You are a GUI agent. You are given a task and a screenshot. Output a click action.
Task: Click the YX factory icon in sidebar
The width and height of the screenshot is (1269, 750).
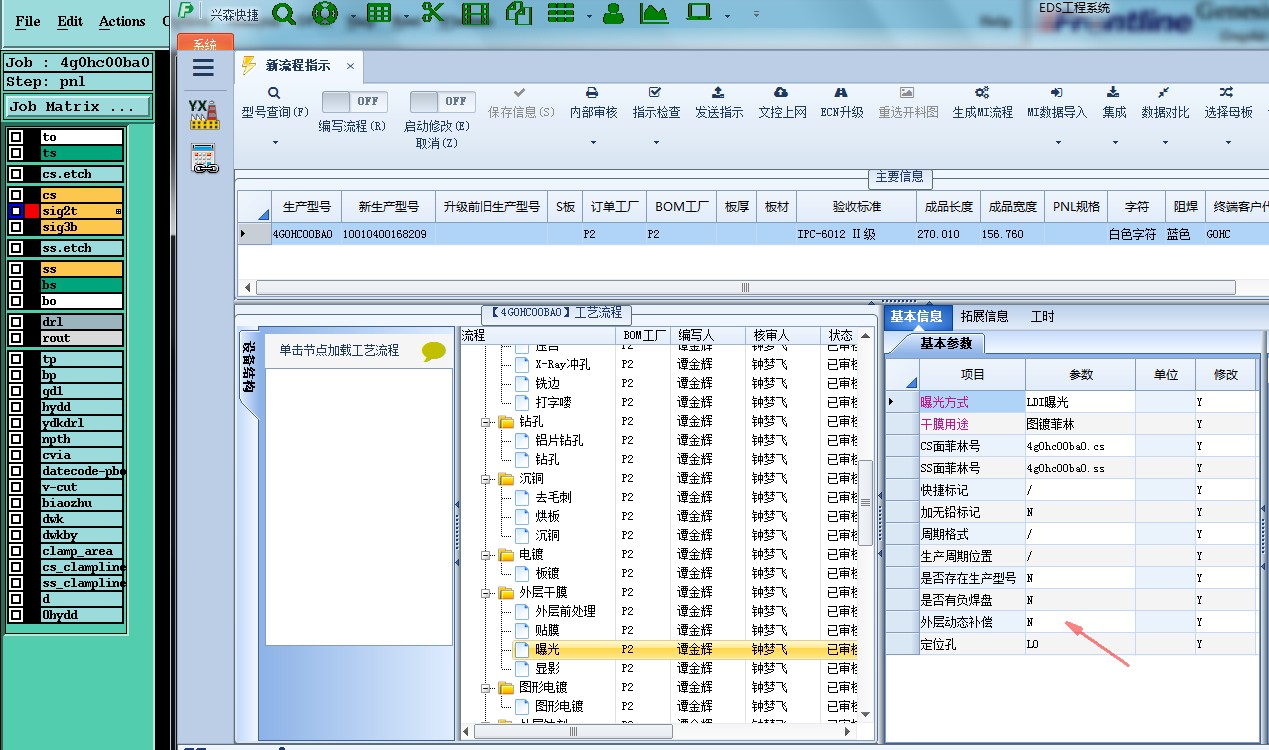[204, 114]
